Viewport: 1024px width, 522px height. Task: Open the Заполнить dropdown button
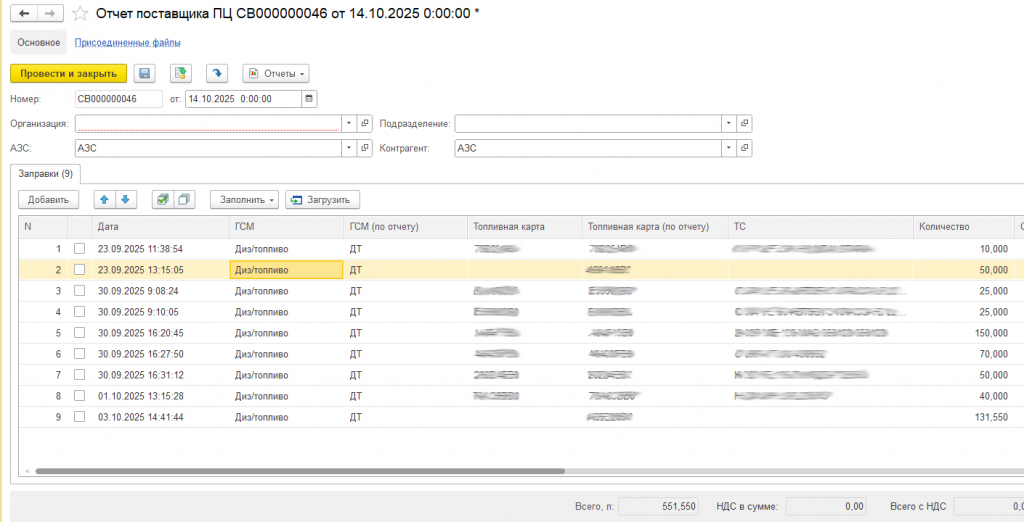(x=244, y=200)
